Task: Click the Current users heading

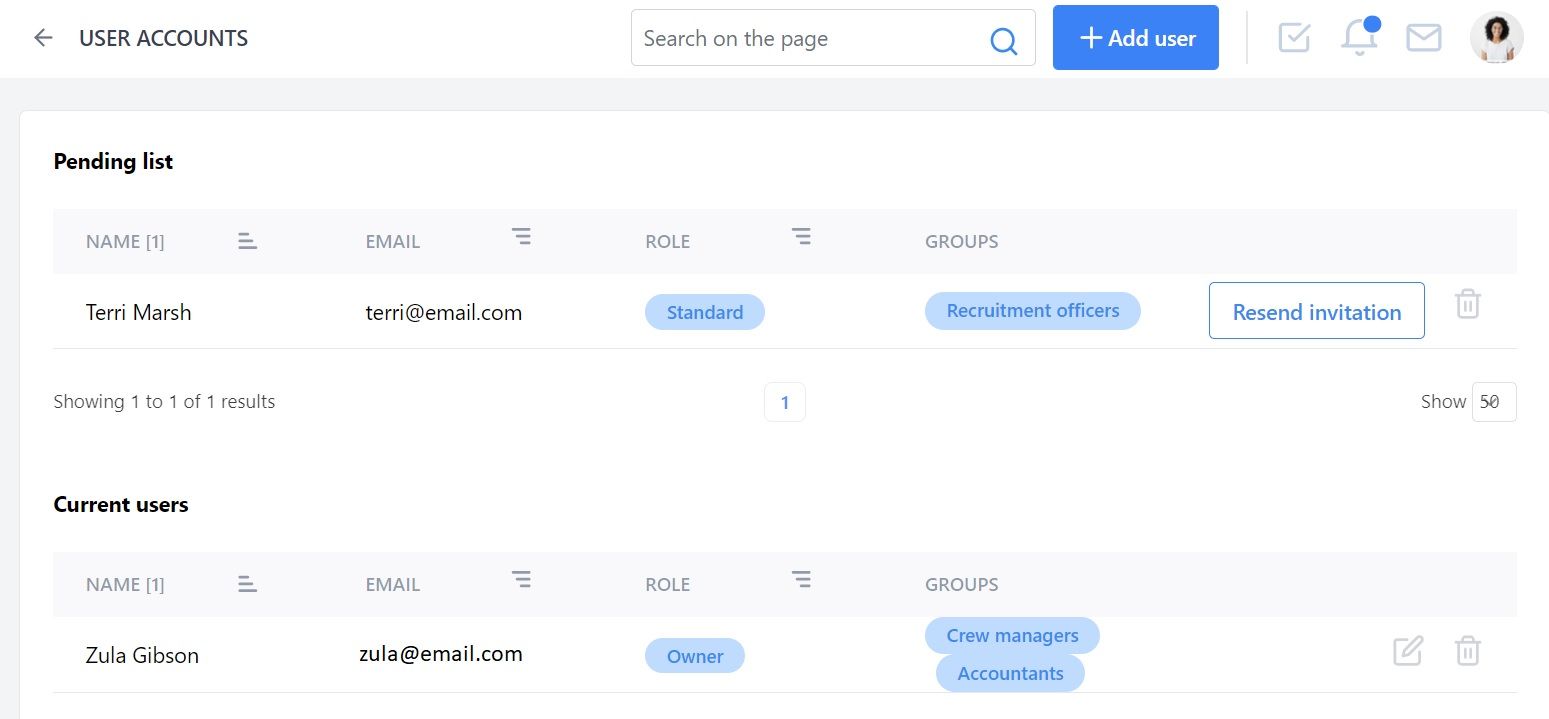Action: pyautogui.click(x=121, y=504)
